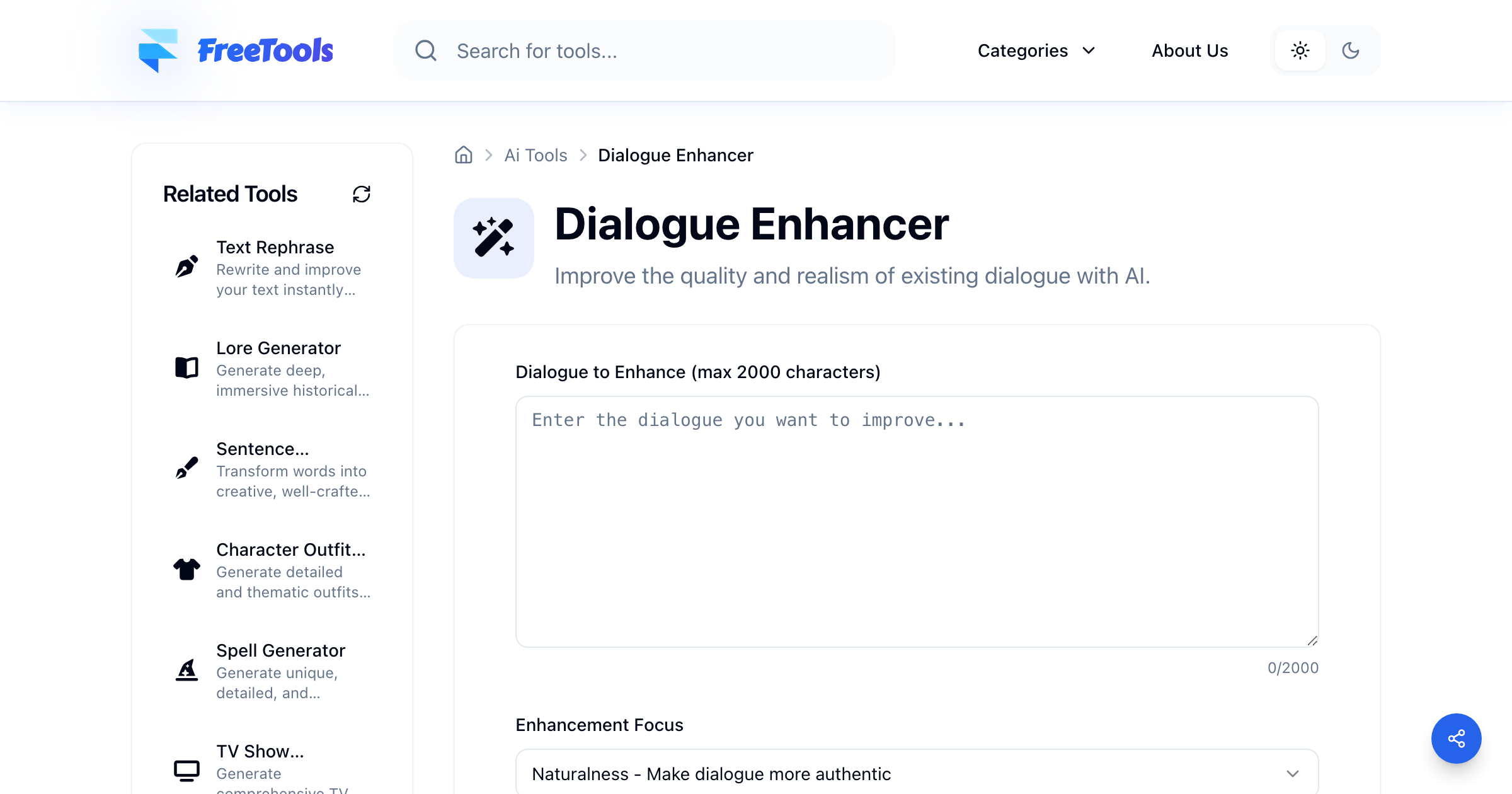Switch to dark mode moon icon

(1351, 50)
